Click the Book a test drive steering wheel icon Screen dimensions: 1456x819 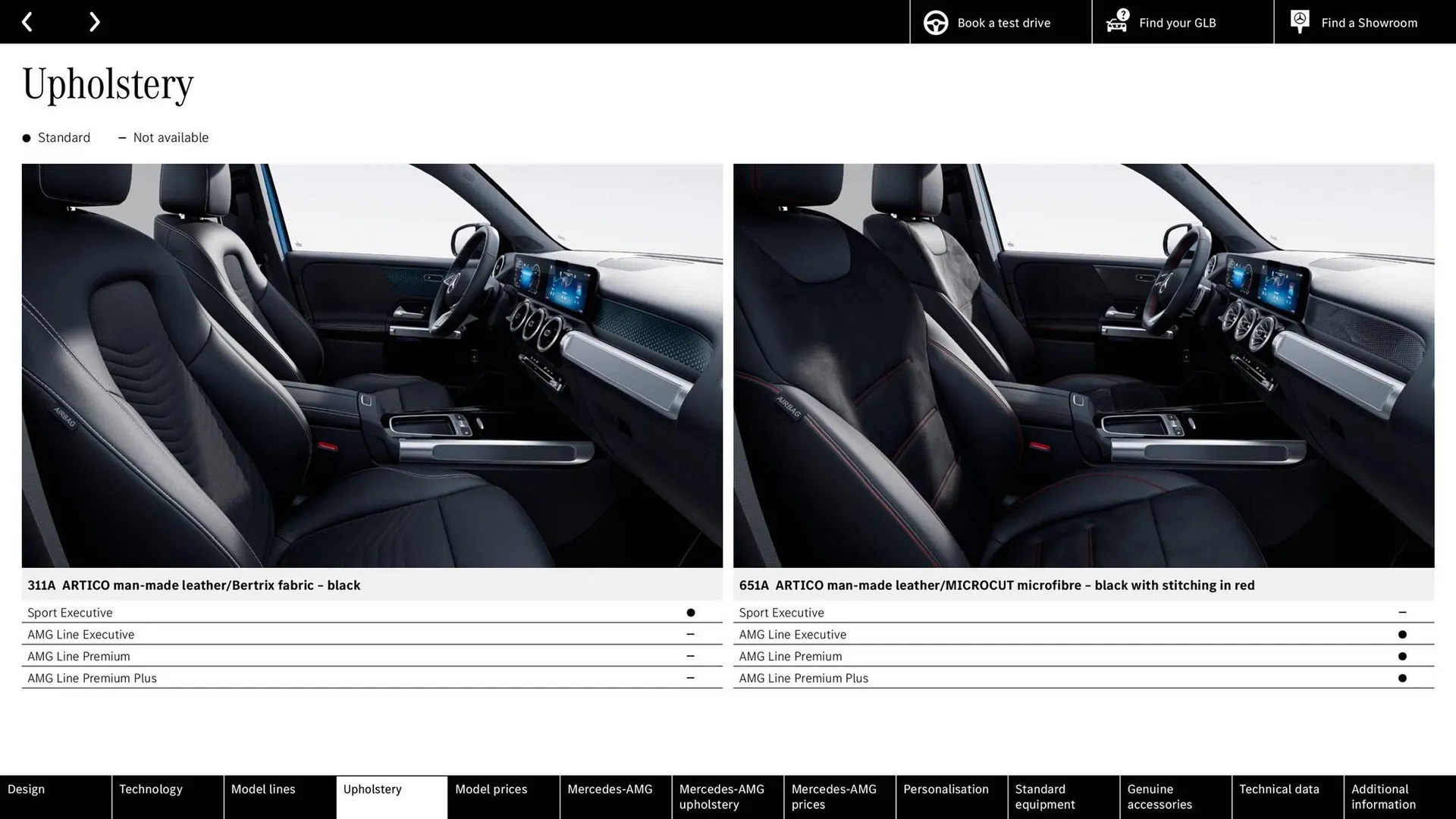pyautogui.click(x=935, y=22)
